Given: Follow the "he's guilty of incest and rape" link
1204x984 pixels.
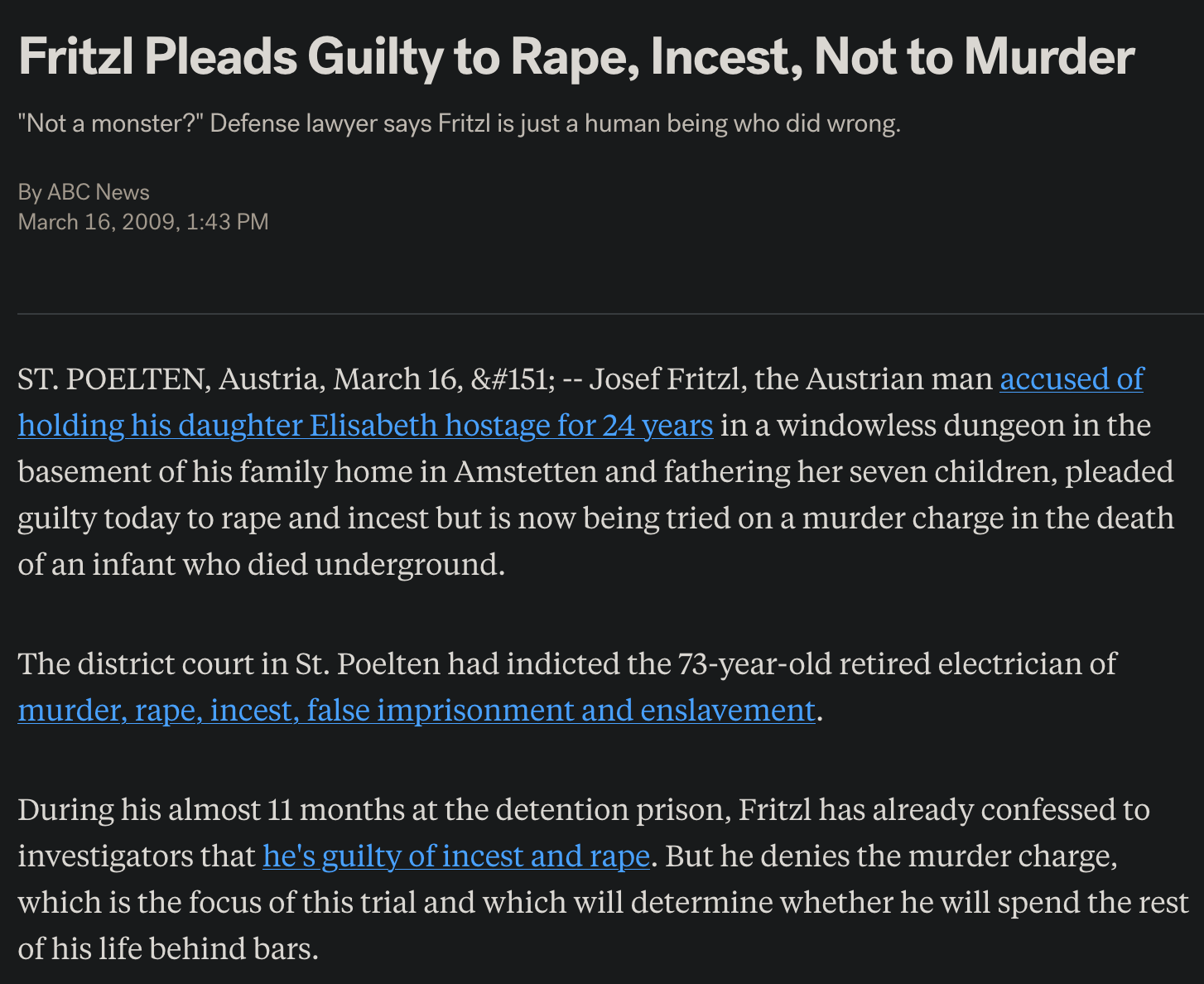Looking at the screenshot, I should tap(455, 856).
